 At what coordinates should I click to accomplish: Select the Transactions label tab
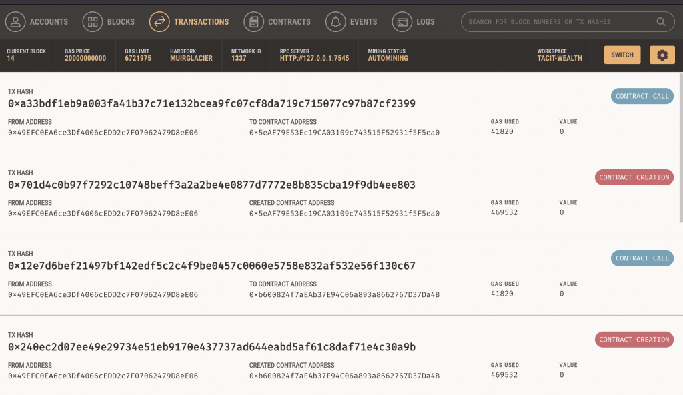click(201, 22)
